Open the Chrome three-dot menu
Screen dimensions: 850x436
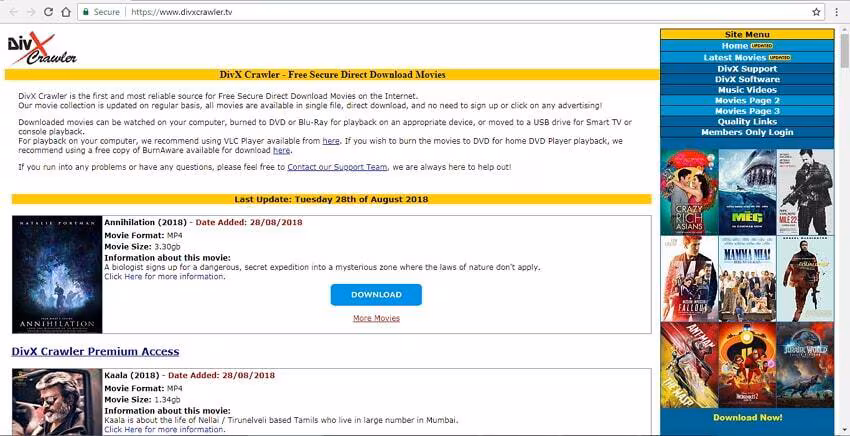point(836,12)
